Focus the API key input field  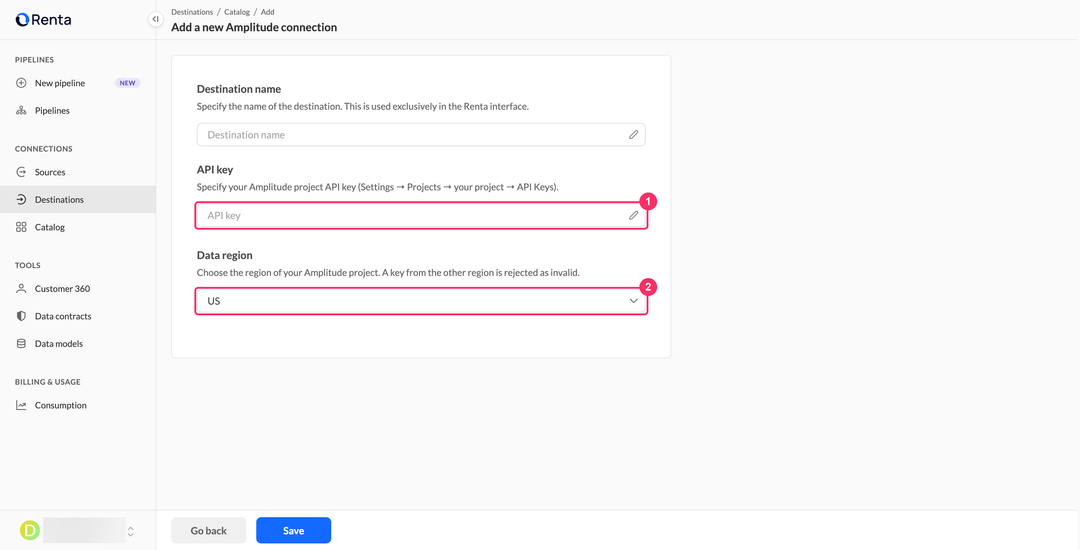click(421, 215)
